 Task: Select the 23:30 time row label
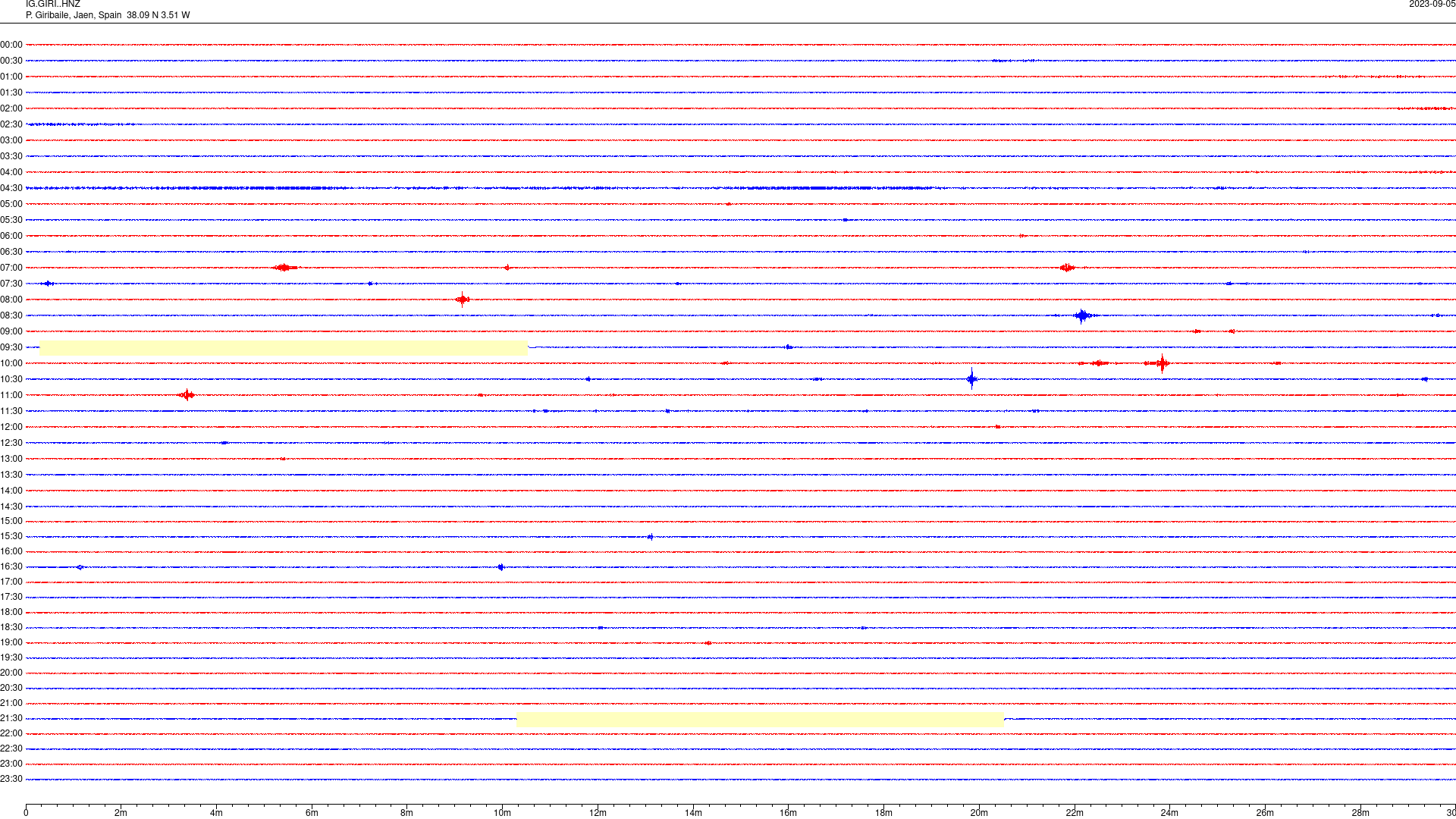tap(11, 779)
